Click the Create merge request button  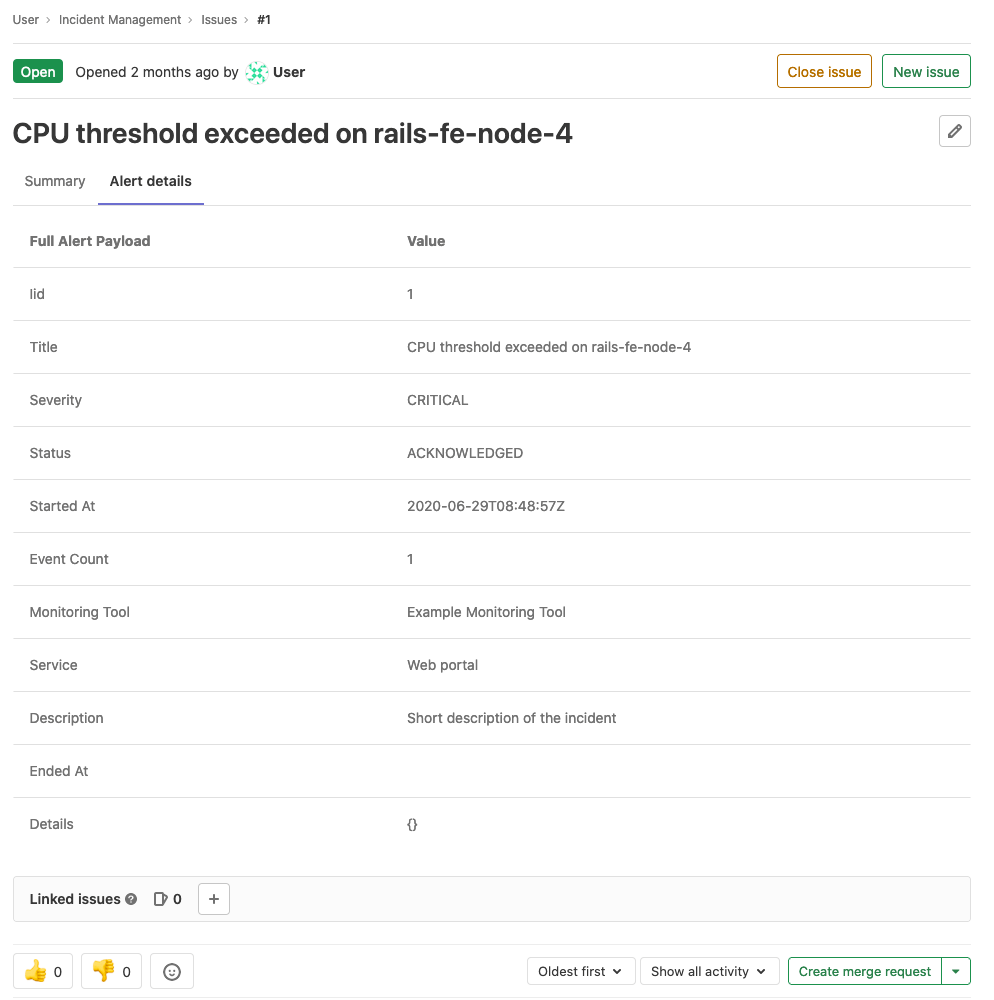click(x=865, y=971)
